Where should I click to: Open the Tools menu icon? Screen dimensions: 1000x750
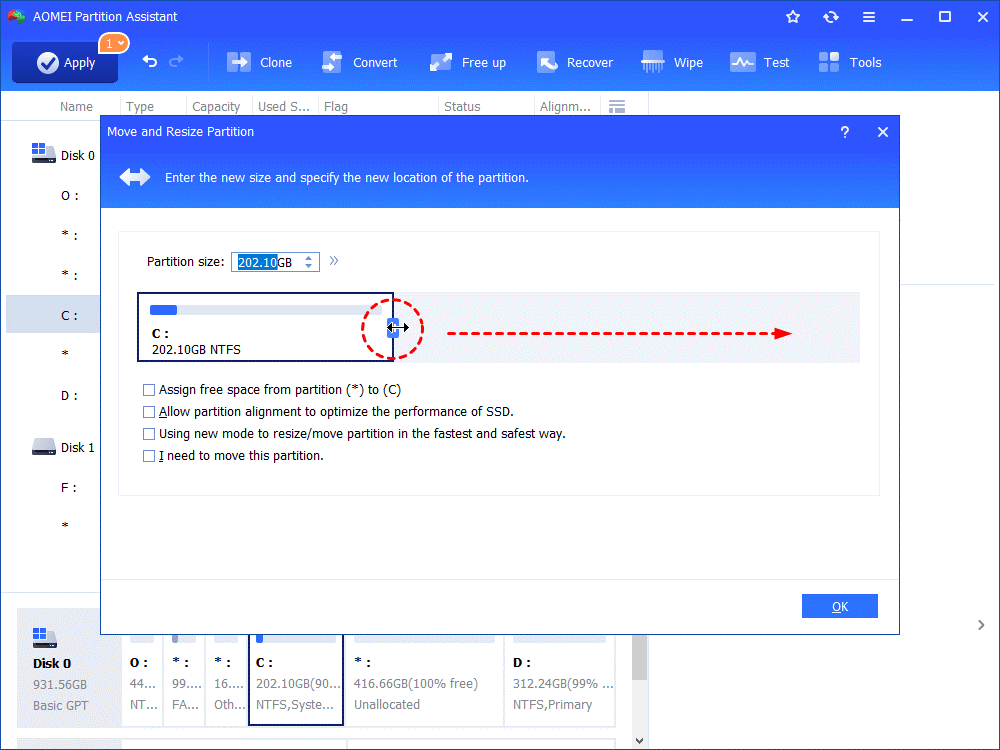[829, 62]
